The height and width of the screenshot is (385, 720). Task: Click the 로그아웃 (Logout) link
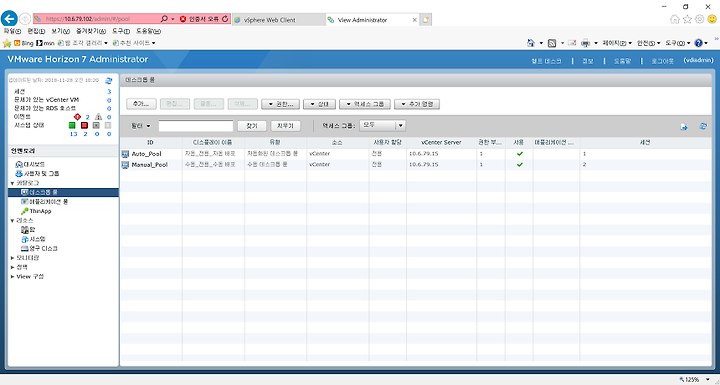click(x=663, y=61)
